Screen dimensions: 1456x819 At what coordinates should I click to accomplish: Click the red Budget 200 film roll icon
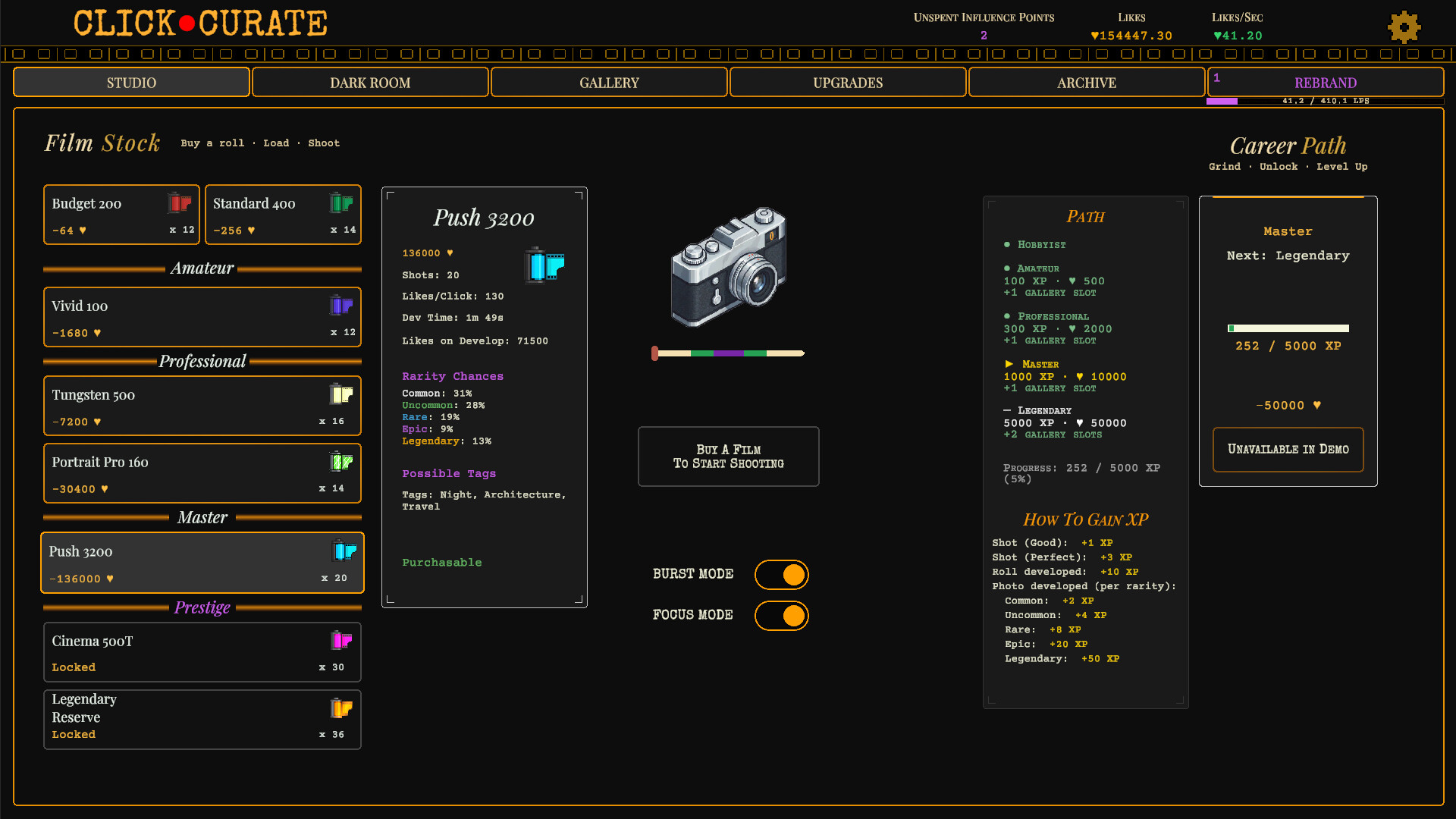click(180, 202)
